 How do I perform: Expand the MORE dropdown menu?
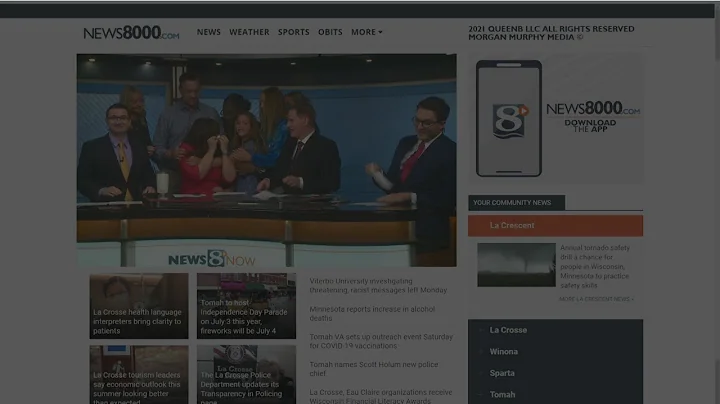coord(366,32)
